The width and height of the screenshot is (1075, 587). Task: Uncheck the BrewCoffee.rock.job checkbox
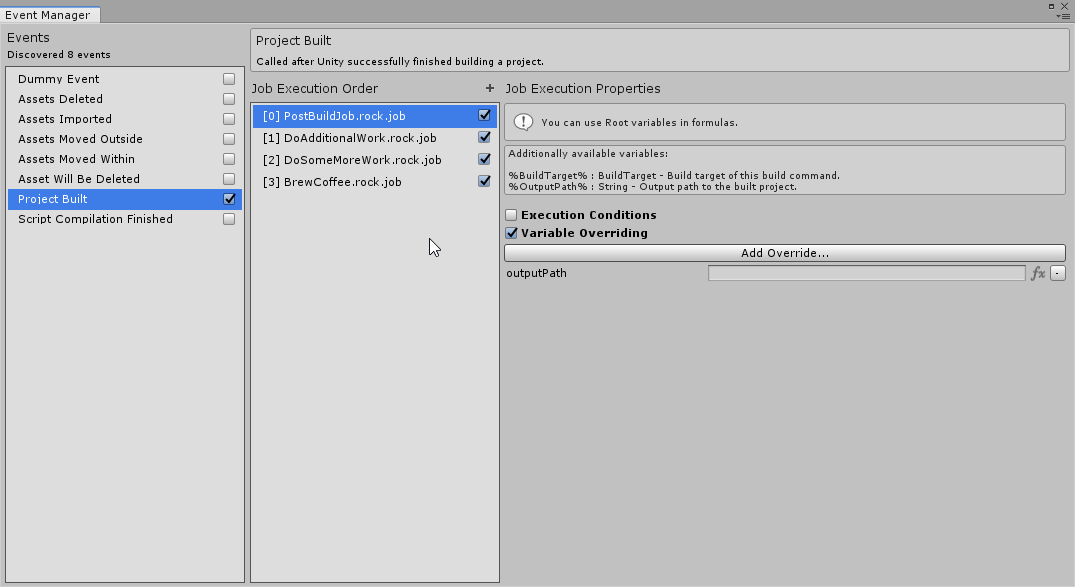(x=485, y=182)
